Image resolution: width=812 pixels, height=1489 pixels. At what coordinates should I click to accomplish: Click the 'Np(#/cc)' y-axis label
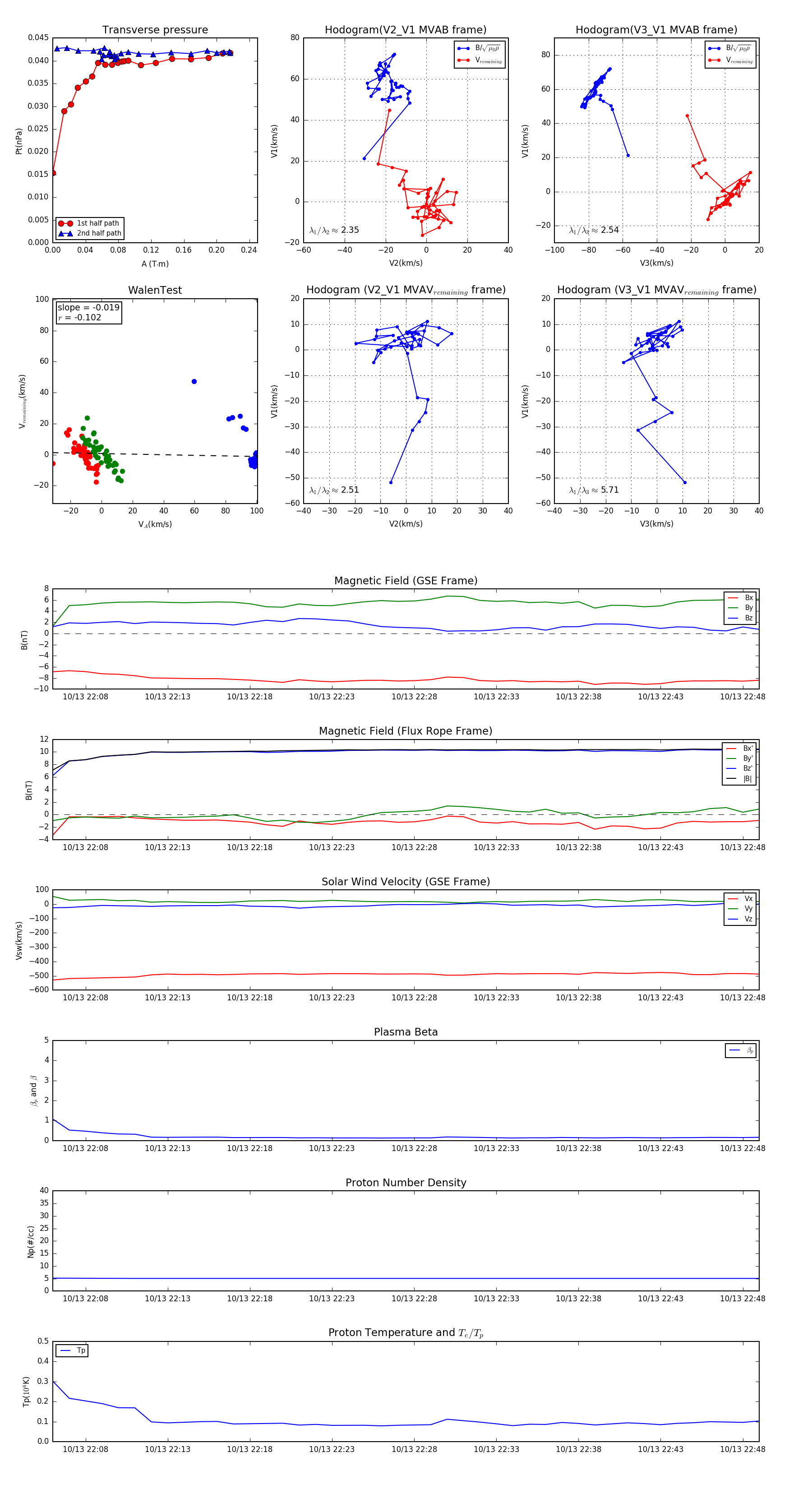(x=31, y=1242)
